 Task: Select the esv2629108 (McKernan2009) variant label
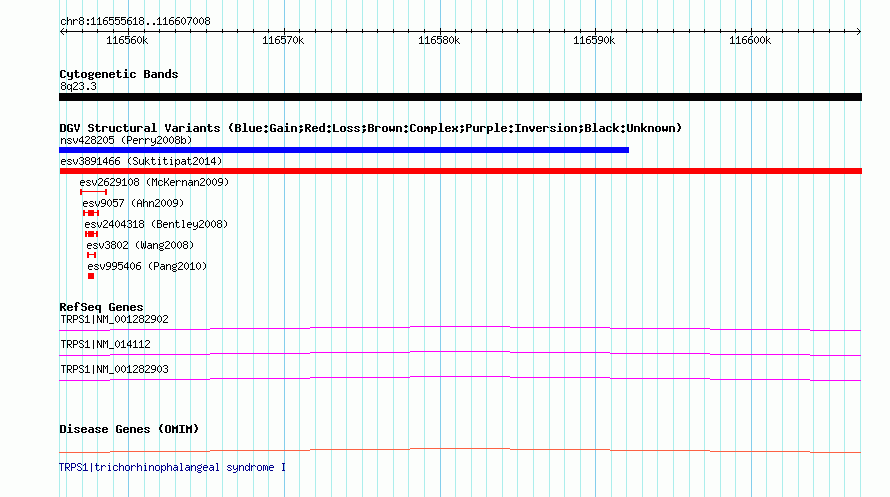[x=154, y=182]
